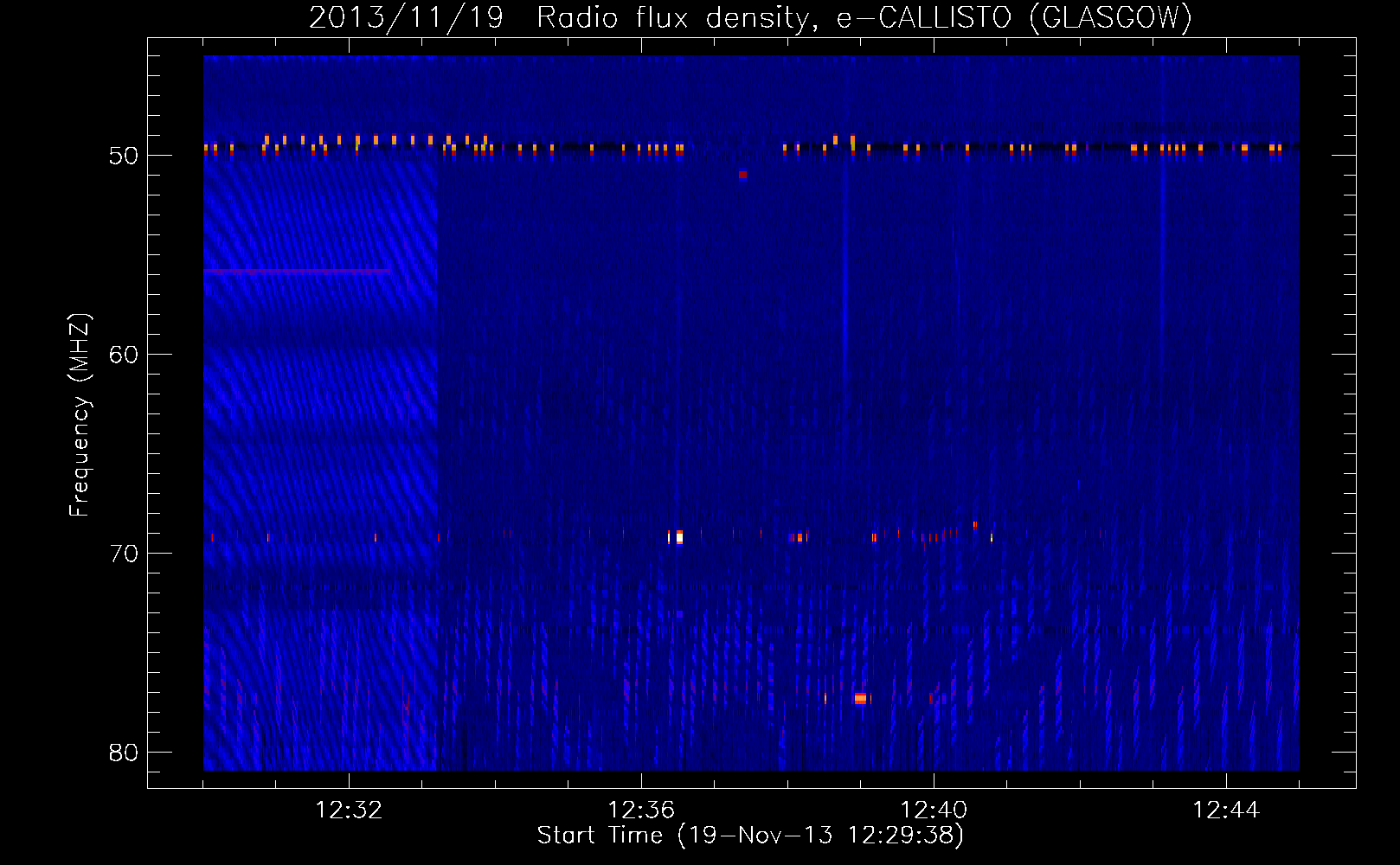Screen dimensions: 1400x865
Task: Click the 70 MHz tick label
Action: (124, 554)
